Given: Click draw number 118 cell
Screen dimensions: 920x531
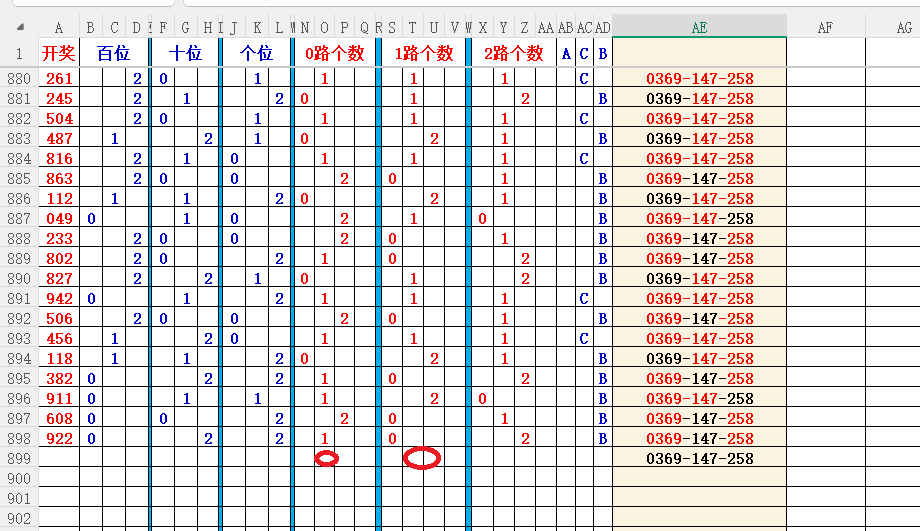Looking at the screenshot, I should tap(59, 358).
